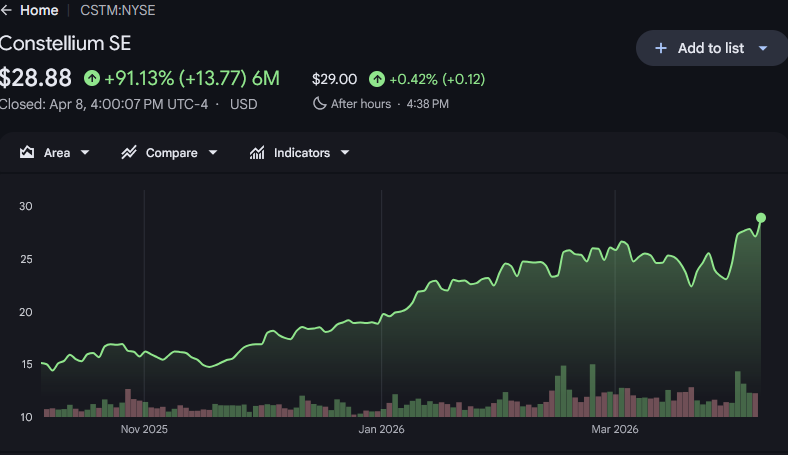Click the $28.88 closing price
This screenshot has height=455, width=788.
[35, 78]
